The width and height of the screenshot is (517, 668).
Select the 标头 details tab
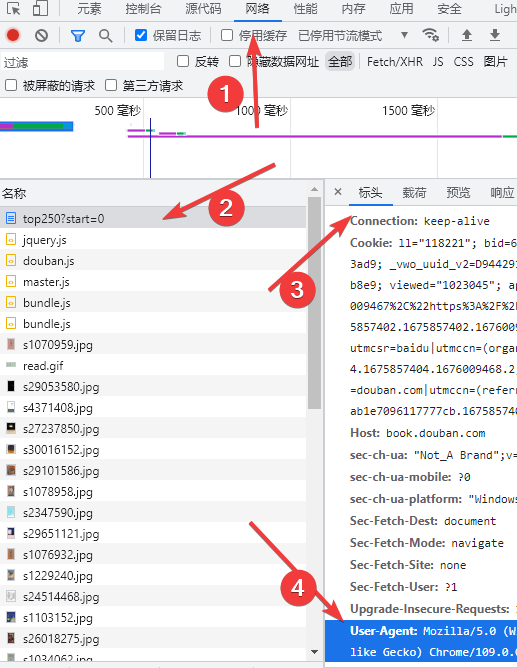370,193
